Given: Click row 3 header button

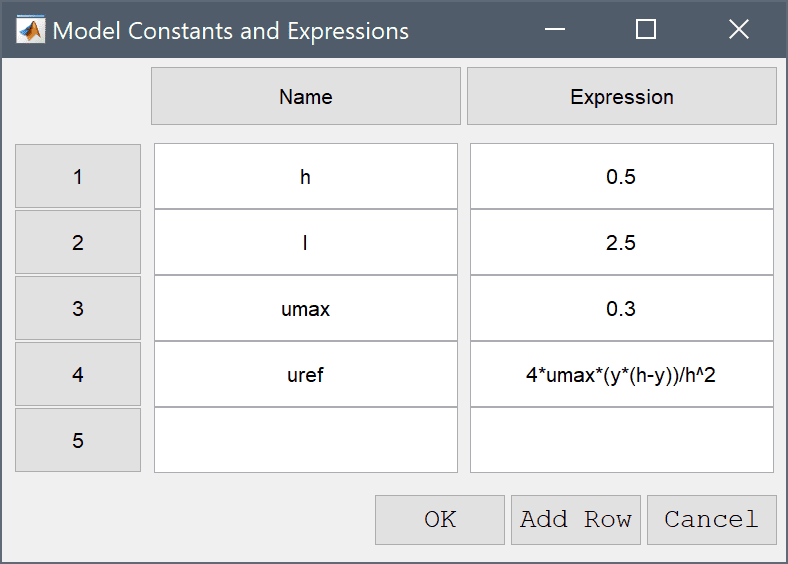Looking at the screenshot, I should 78,308.
